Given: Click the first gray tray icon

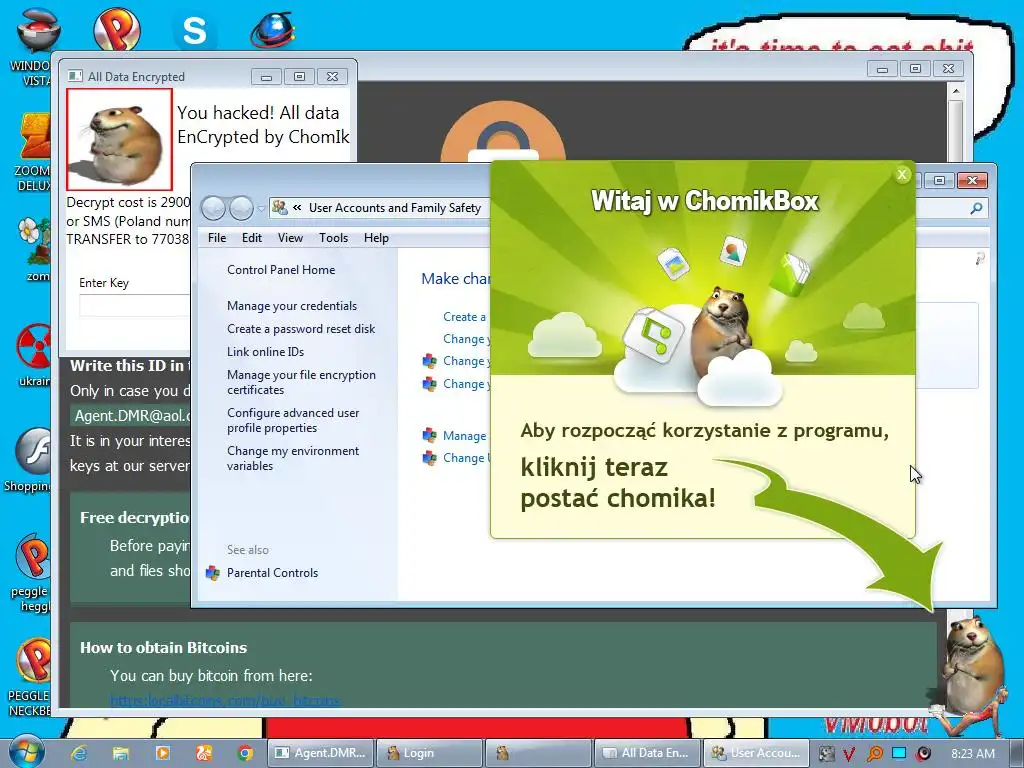Looking at the screenshot, I should (826, 754).
